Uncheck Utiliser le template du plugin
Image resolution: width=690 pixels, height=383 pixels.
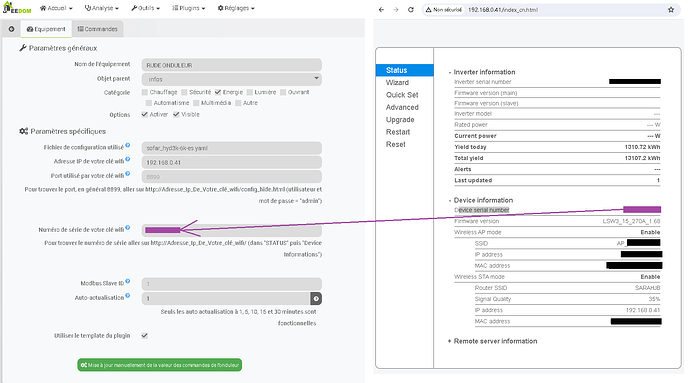[x=144, y=335]
